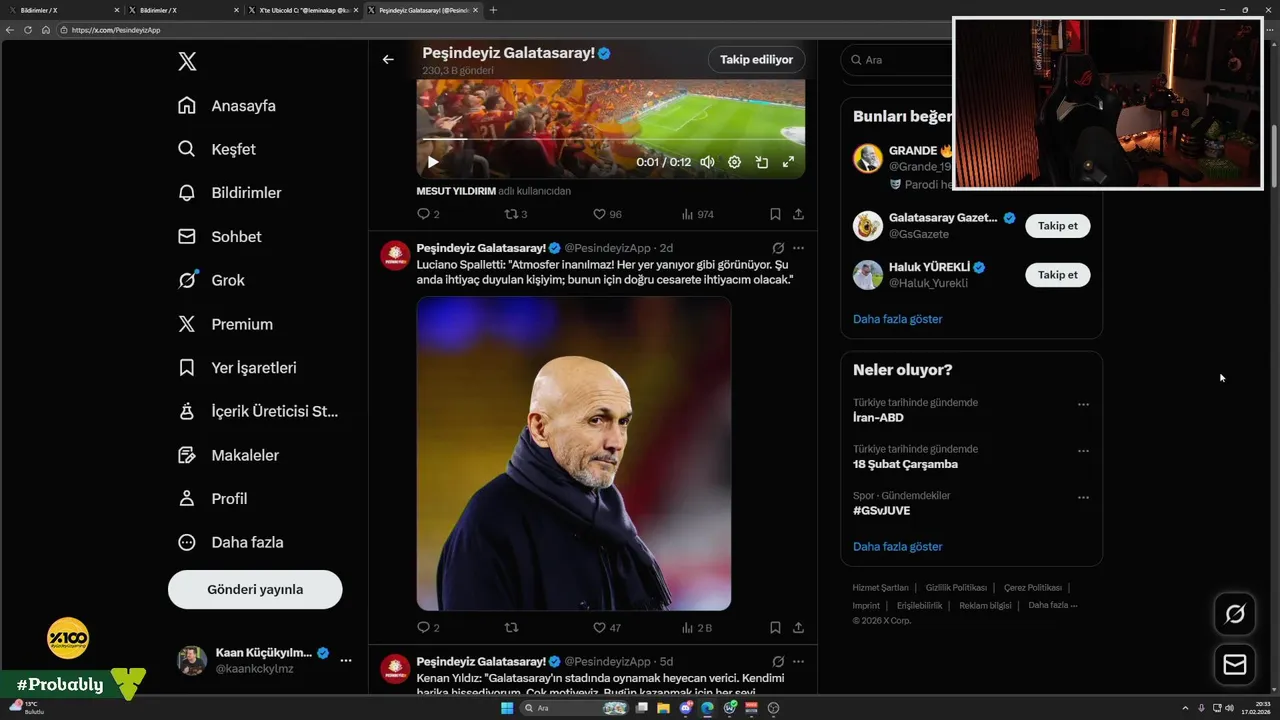The image size is (1280, 720).
Task: Open video settings gear icon
Action: [734, 162]
